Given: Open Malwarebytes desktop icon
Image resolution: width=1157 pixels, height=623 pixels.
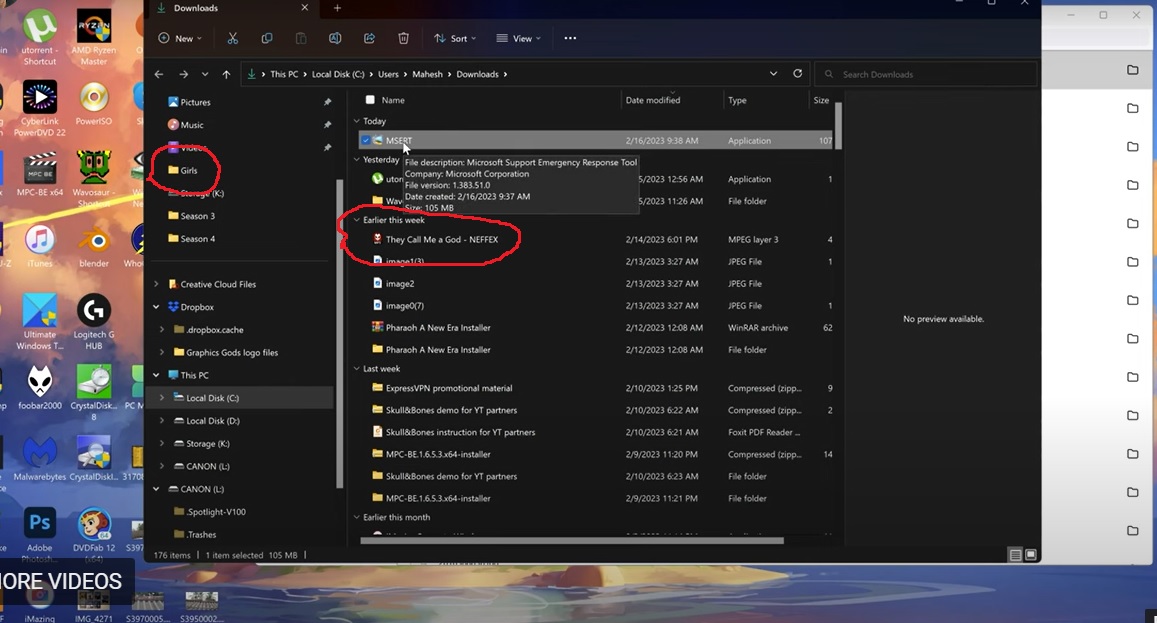Looking at the screenshot, I should [x=40, y=458].
